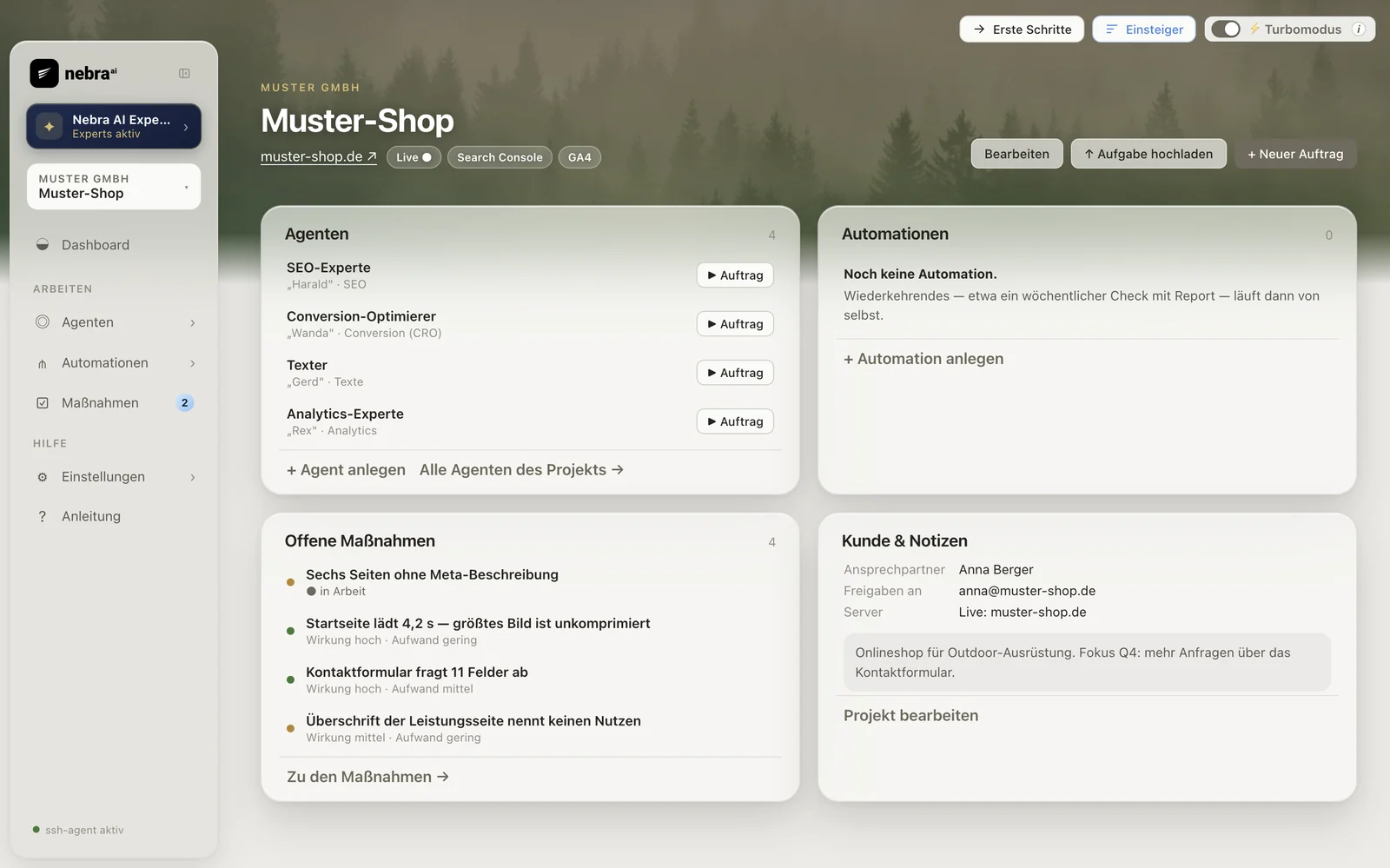Image resolution: width=1390 pixels, height=868 pixels.
Task: Click the Live status pill
Action: point(414,157)
